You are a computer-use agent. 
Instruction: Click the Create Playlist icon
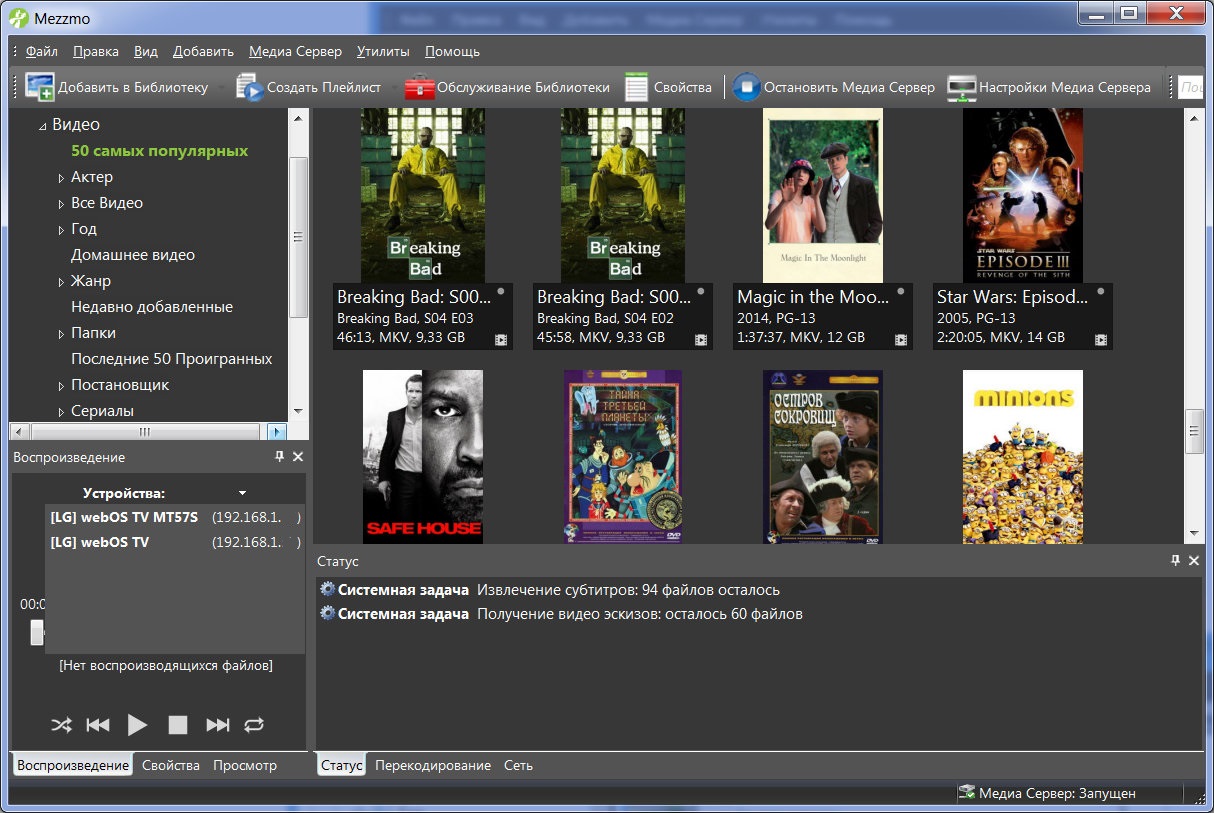click(x=249, y=87)
